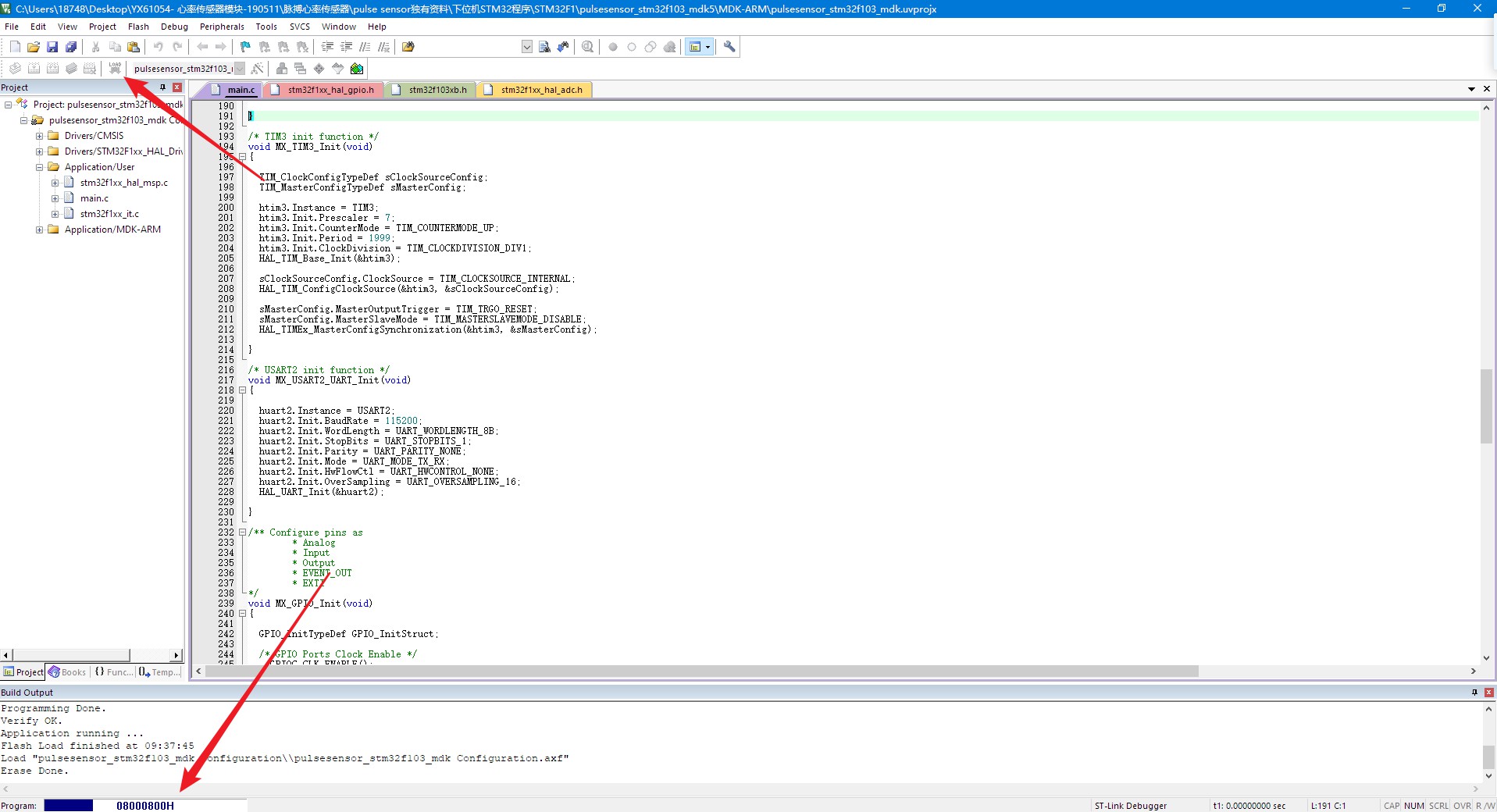Collapse the Application/User folder
This screenshot has height=812, width=1497.
click(x=39, y=167)
